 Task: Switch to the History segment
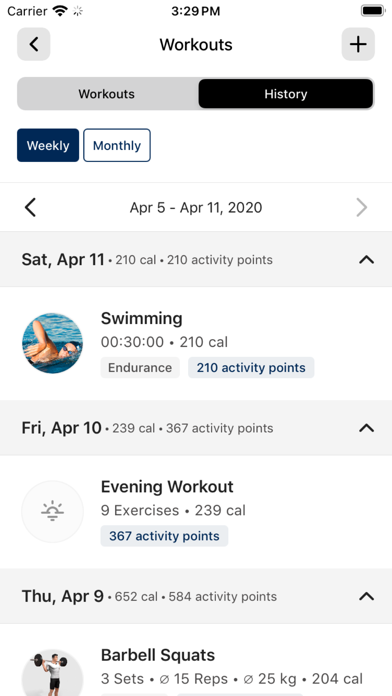coord(285,94)
